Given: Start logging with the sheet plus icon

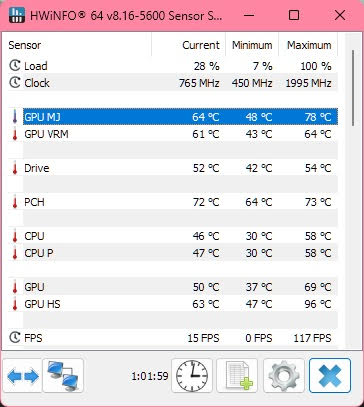Looking at the screenshot, I should (237, 376).
